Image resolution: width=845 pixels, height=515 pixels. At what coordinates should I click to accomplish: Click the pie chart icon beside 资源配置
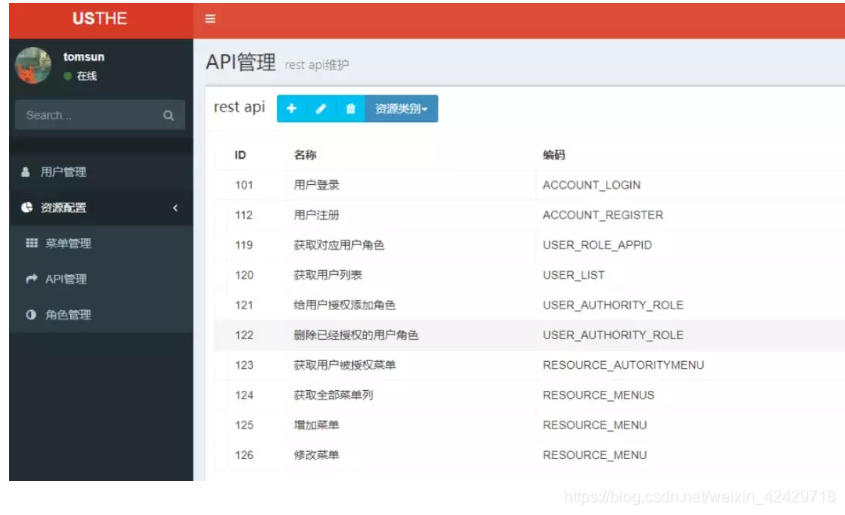pos(26,207)
